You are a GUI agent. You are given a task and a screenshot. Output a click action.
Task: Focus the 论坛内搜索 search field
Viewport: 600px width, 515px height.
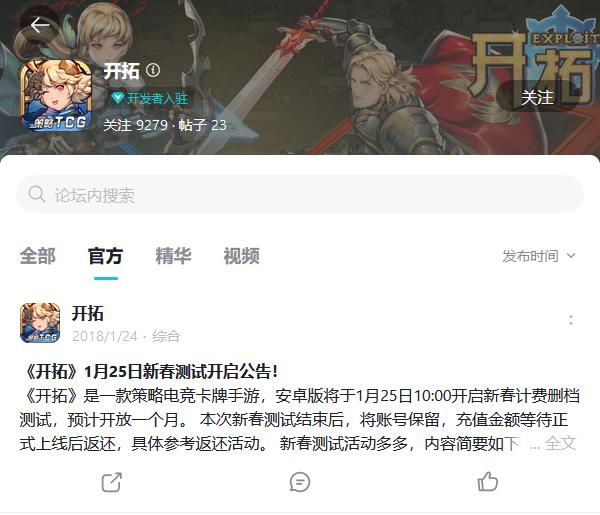click(300, 194)
